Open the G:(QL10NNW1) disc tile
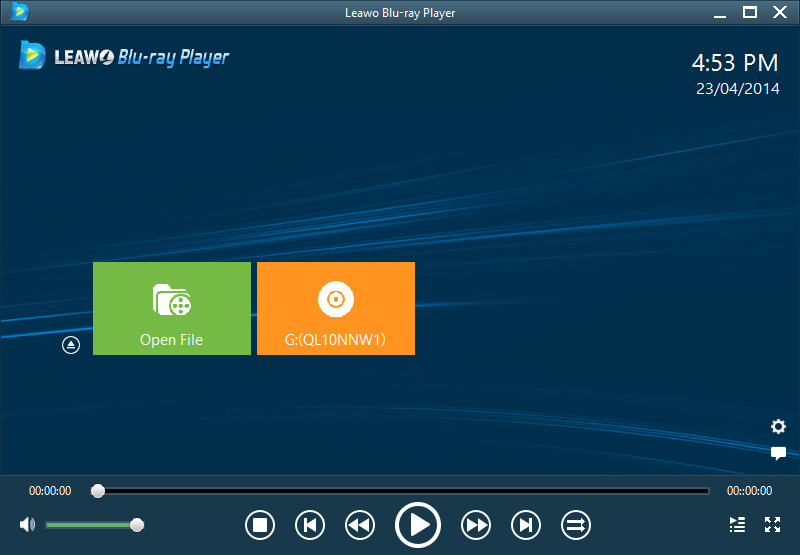800x555 pixels. click(336, 308)
